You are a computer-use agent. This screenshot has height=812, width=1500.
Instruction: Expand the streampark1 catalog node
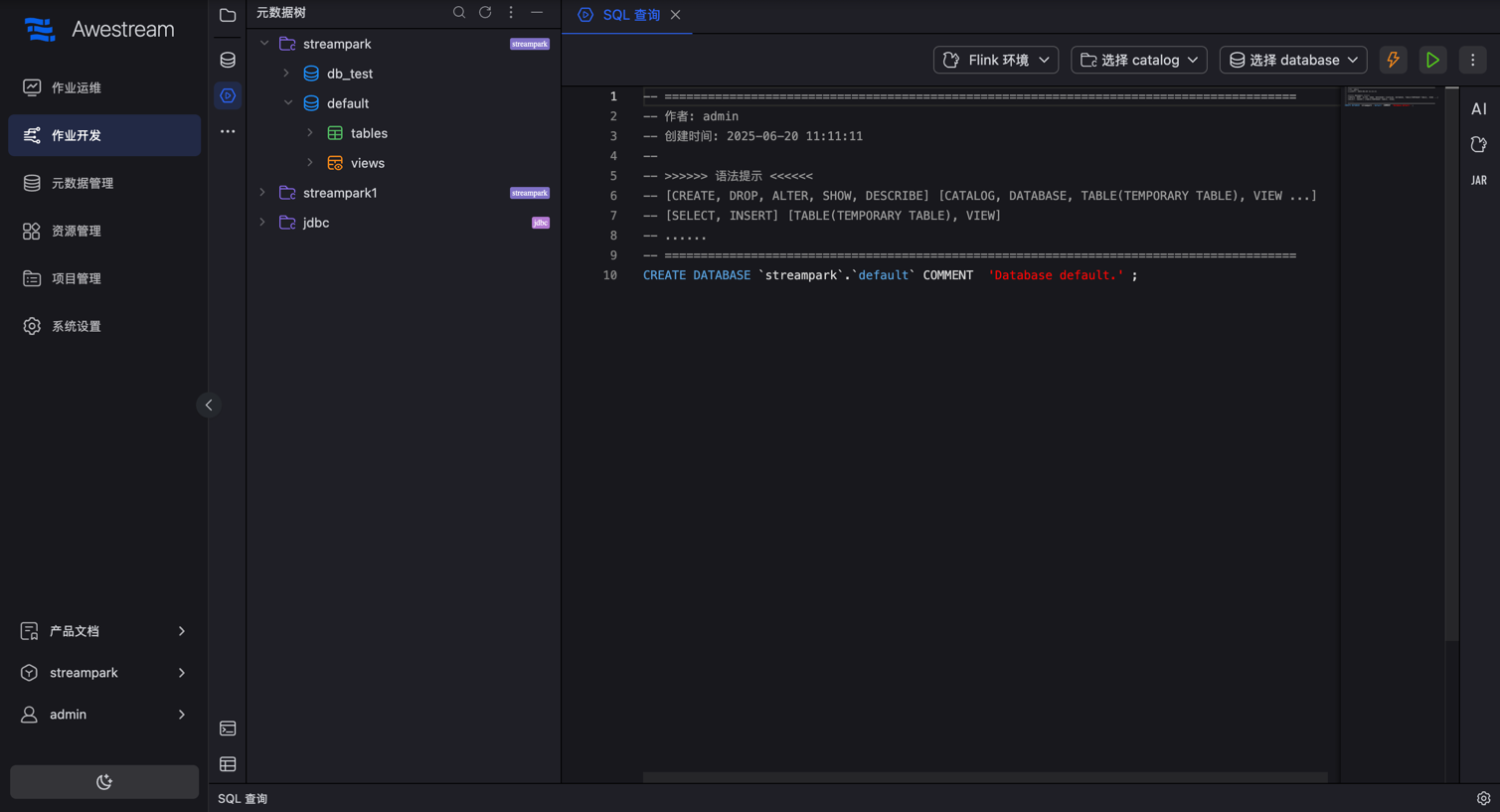pyautogui.click(x=262, y=193)
